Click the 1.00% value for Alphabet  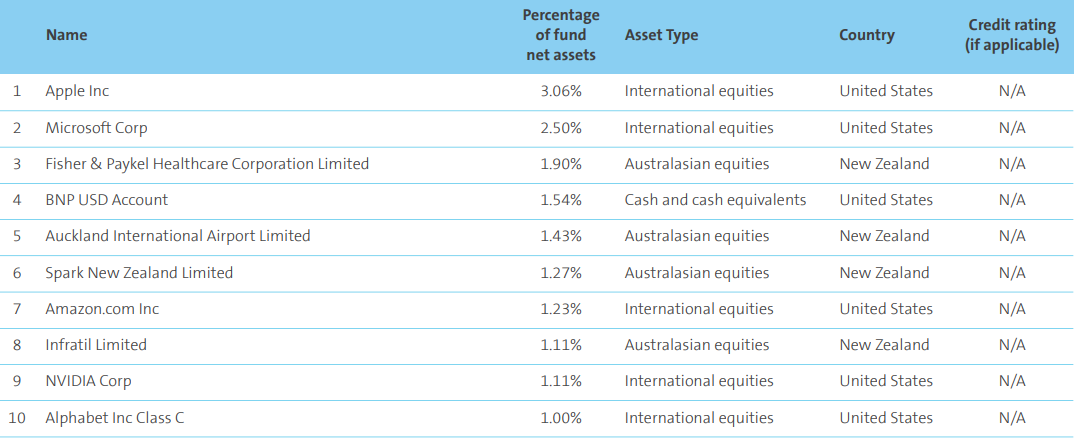[560, 418]
